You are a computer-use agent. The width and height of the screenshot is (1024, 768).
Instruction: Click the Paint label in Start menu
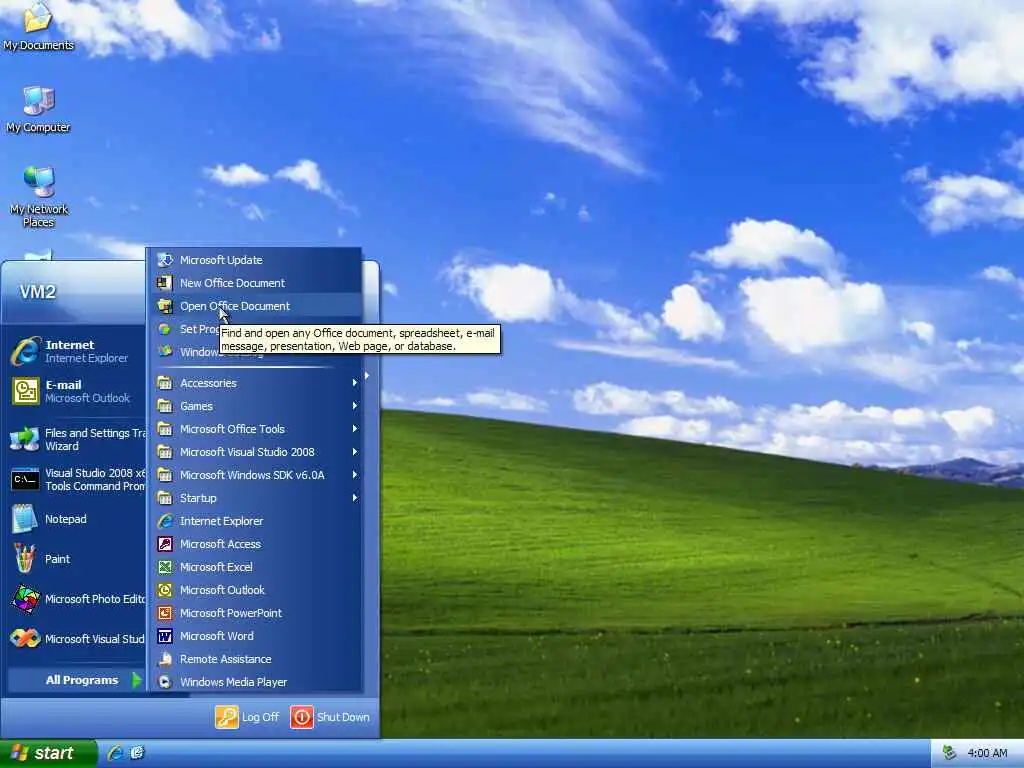click(57, 559)
